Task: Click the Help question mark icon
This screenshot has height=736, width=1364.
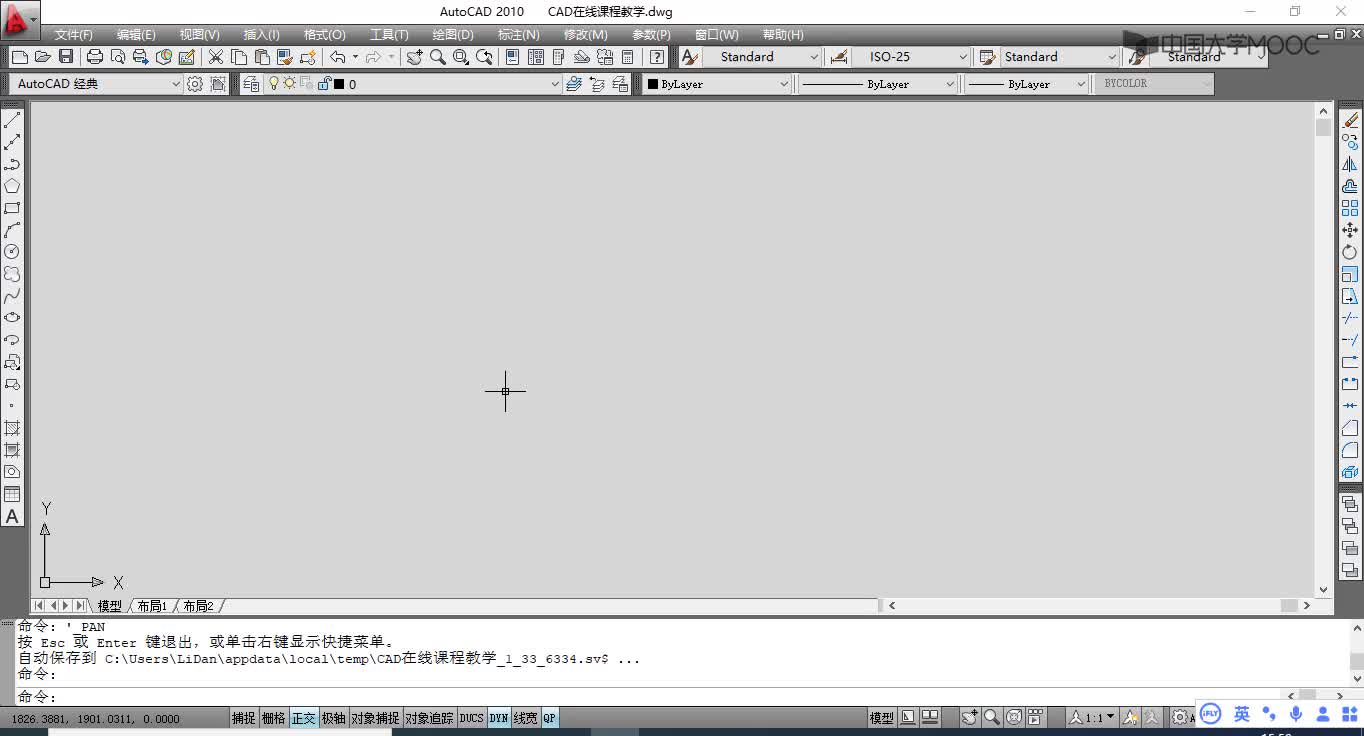Action: pos(657,57)
